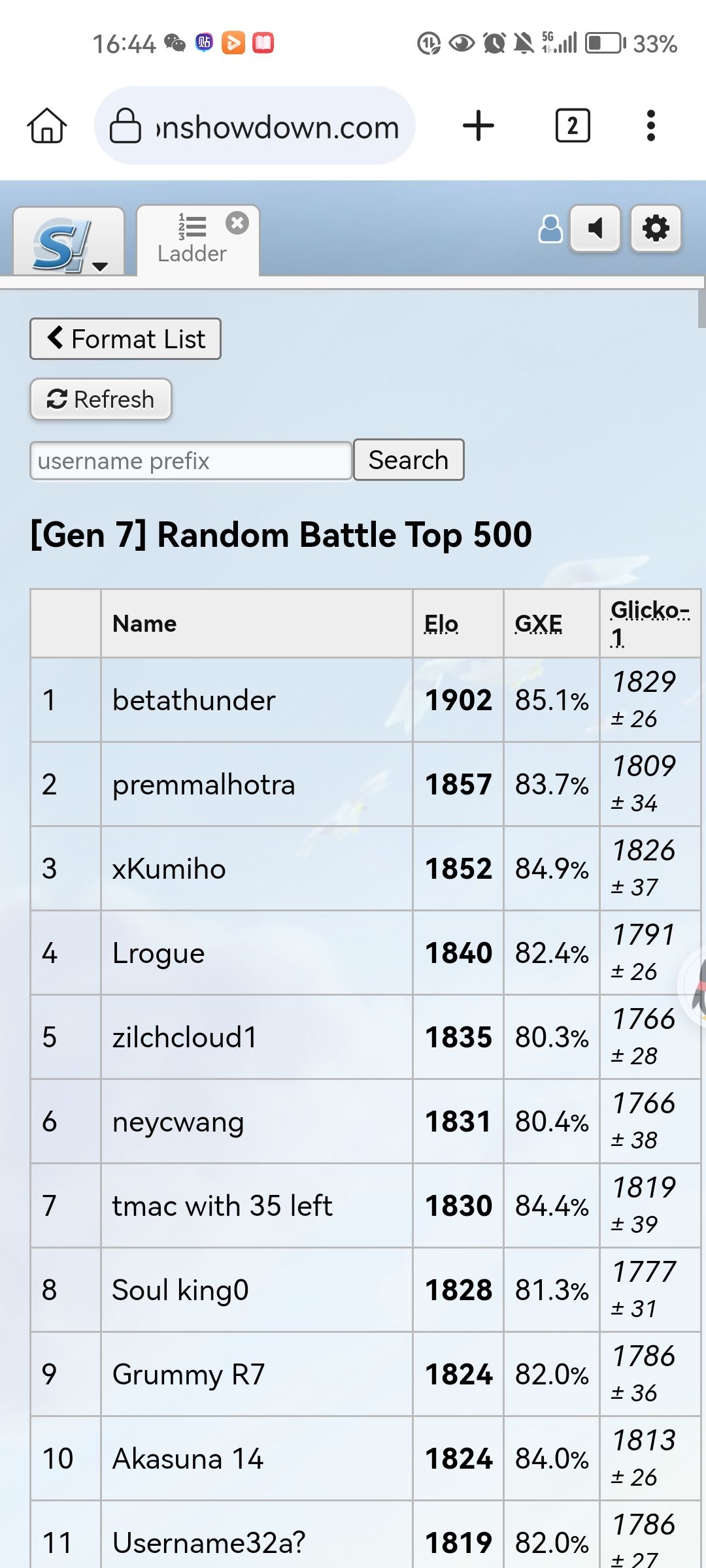Go back to Format List
Screen dimensions: 706x1568
click(x=126, y=339)
